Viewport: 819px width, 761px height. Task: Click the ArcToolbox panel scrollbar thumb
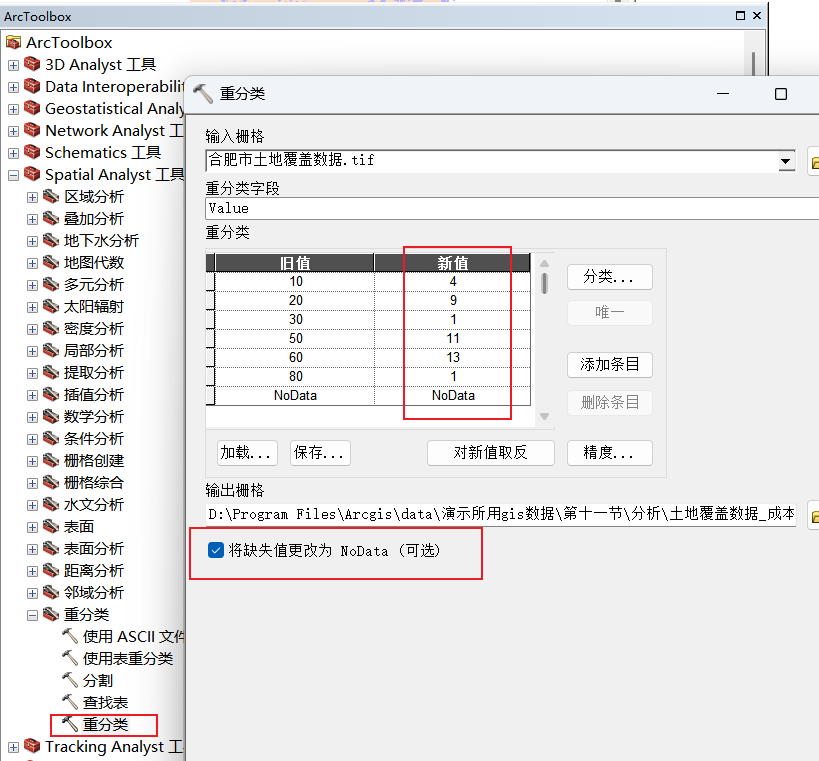point(753,64)
